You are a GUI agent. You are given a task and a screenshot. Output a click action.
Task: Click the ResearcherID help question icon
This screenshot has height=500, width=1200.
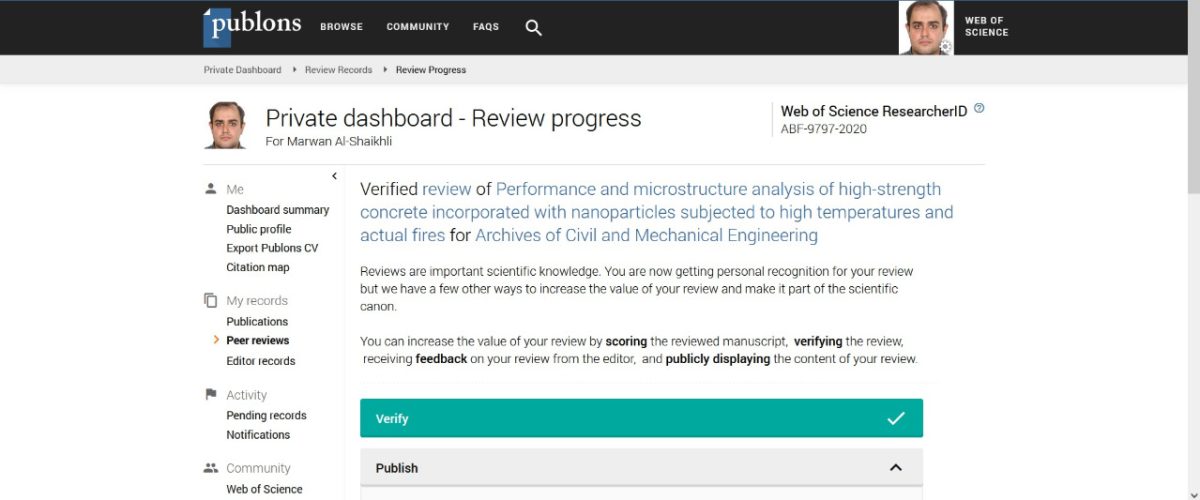(979, 108)
